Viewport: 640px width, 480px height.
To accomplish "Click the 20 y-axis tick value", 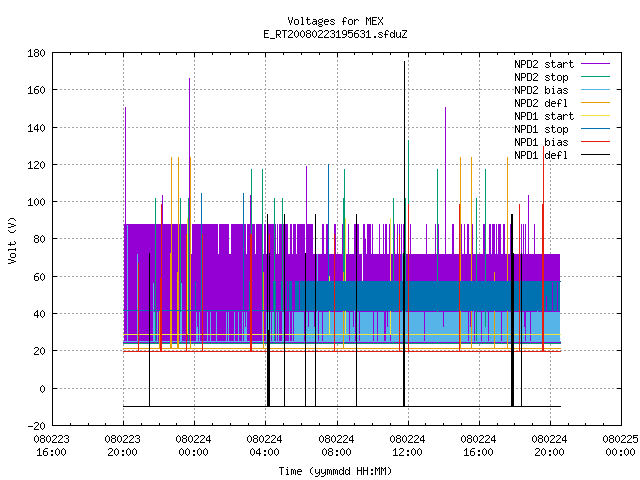I will (39, 351).
